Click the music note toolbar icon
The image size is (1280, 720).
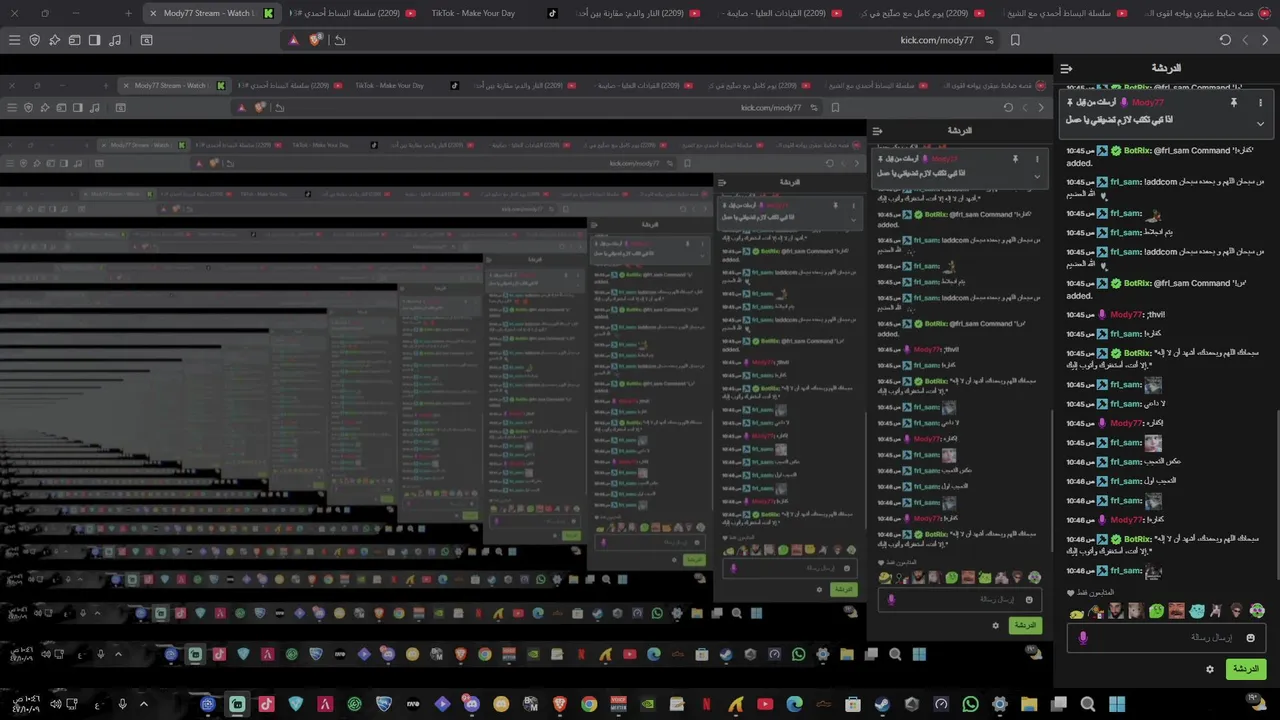coord(115,40)
